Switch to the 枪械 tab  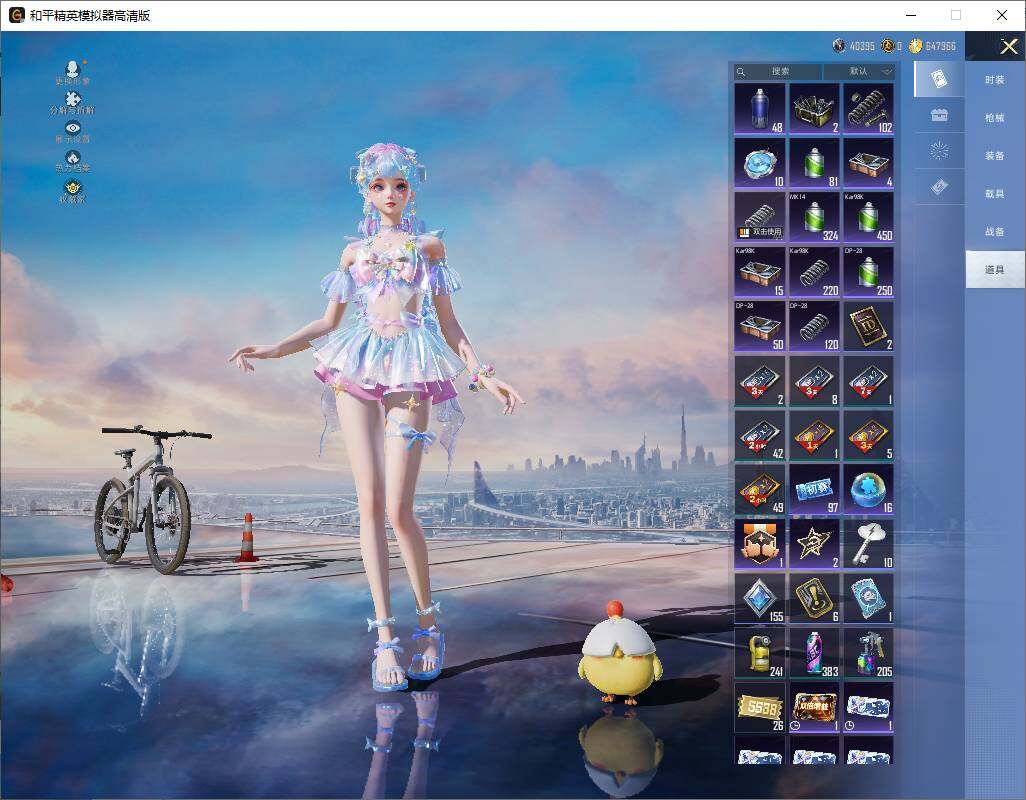(x=995, y=118)
